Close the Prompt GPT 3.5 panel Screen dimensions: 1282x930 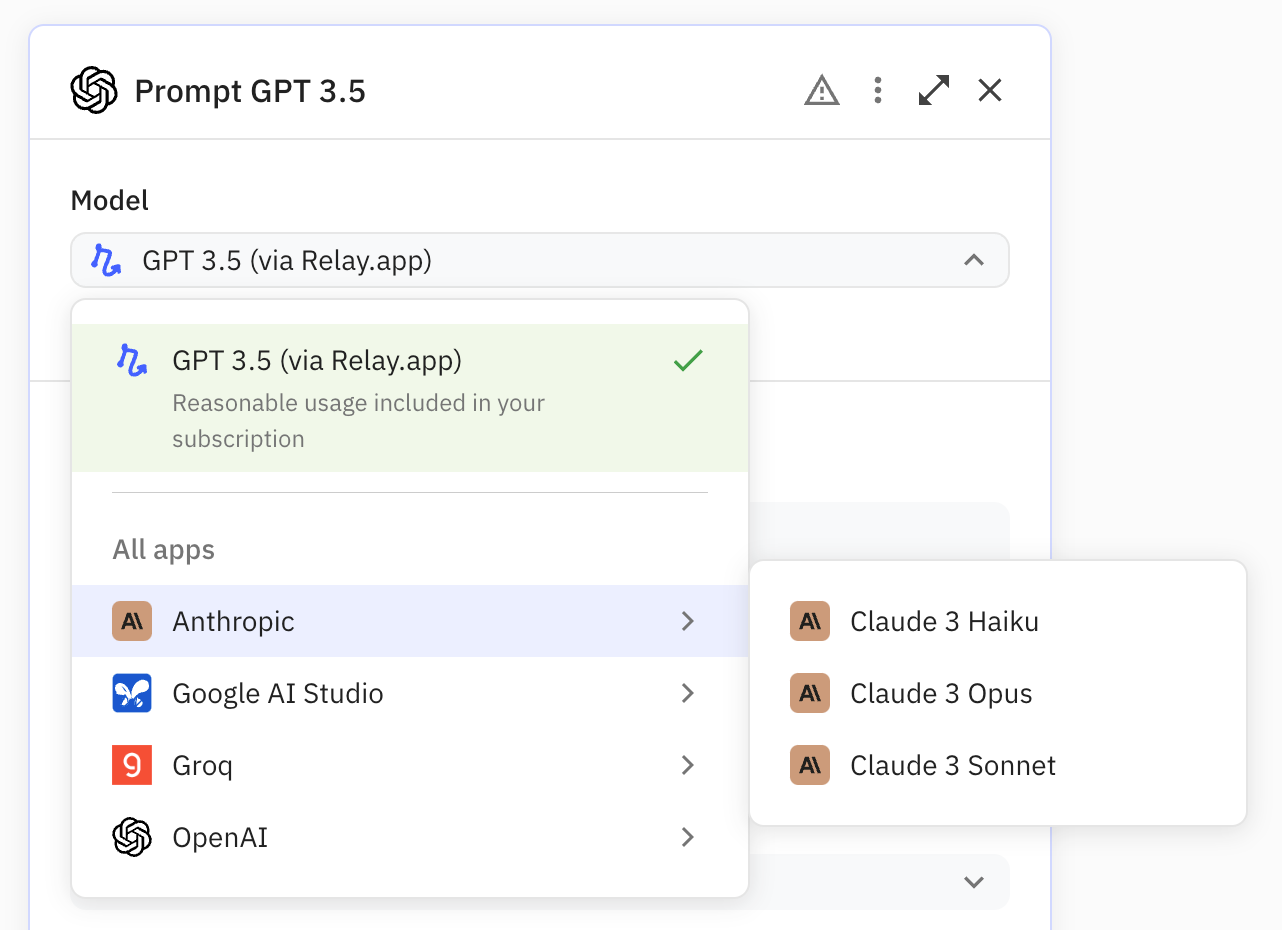point(989,91)
